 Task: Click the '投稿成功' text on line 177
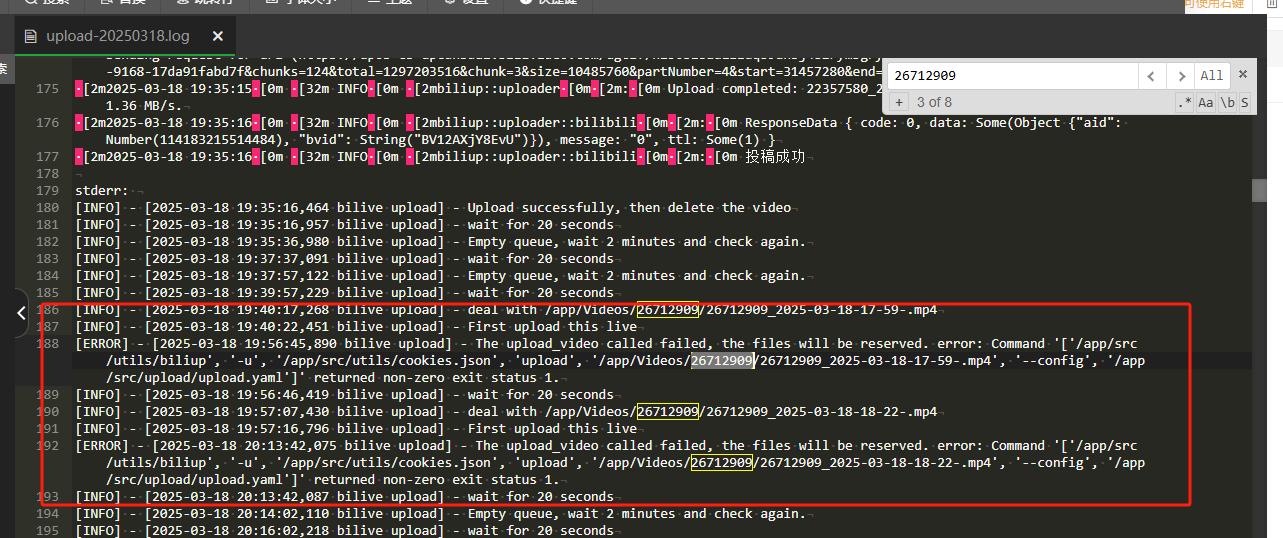click(774, 157)
